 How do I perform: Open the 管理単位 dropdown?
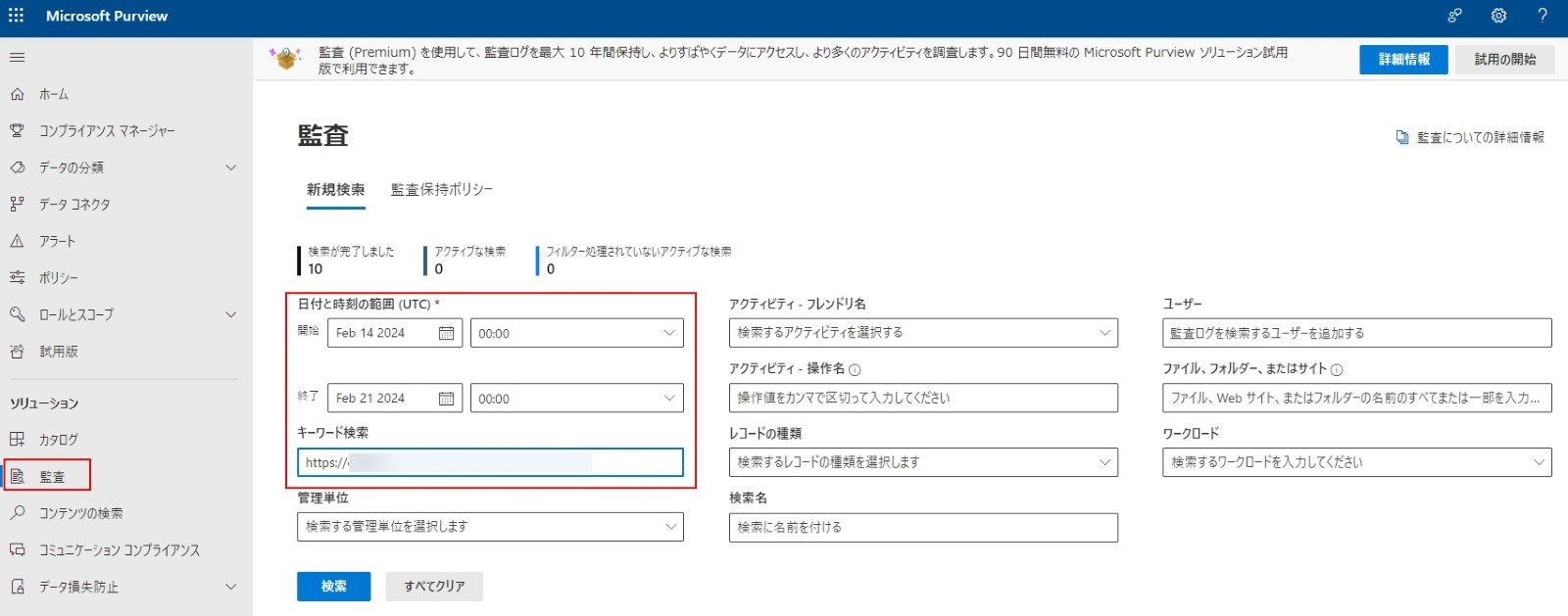coord(490,527)
